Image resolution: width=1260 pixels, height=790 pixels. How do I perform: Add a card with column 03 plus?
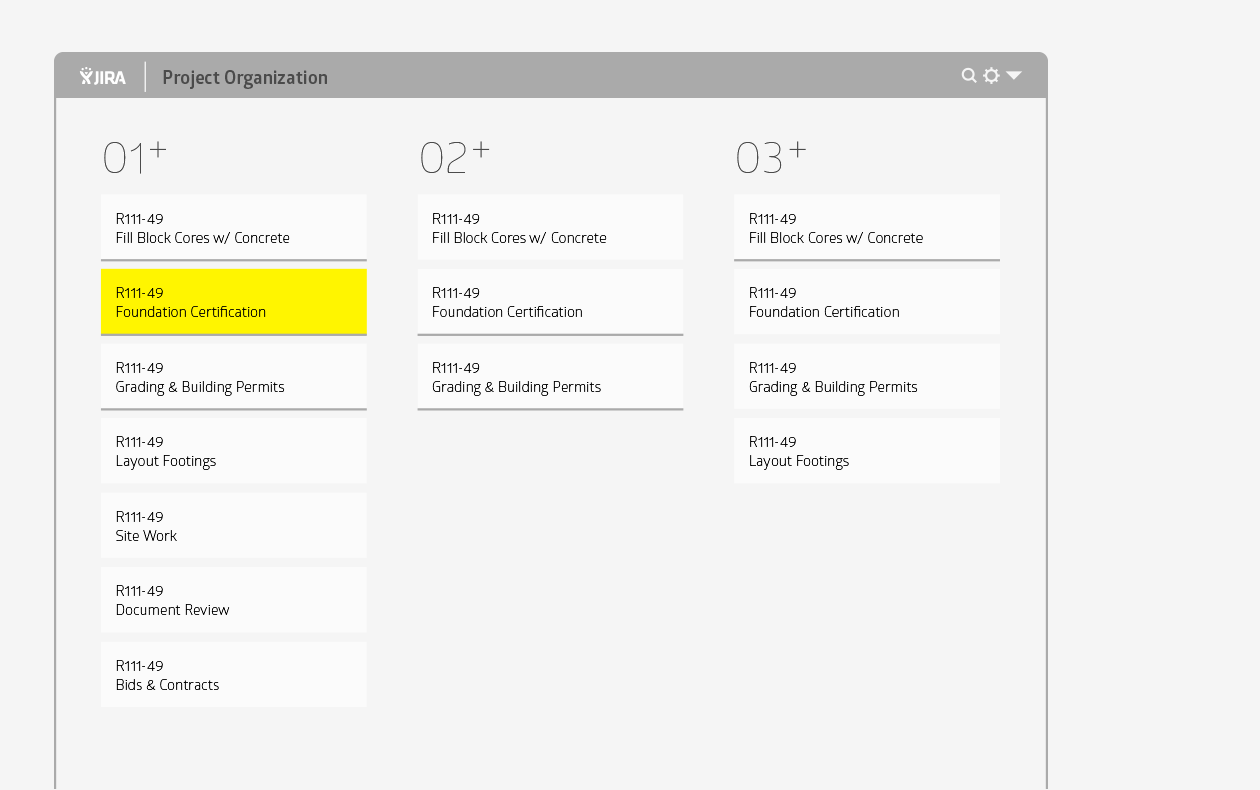797,150
